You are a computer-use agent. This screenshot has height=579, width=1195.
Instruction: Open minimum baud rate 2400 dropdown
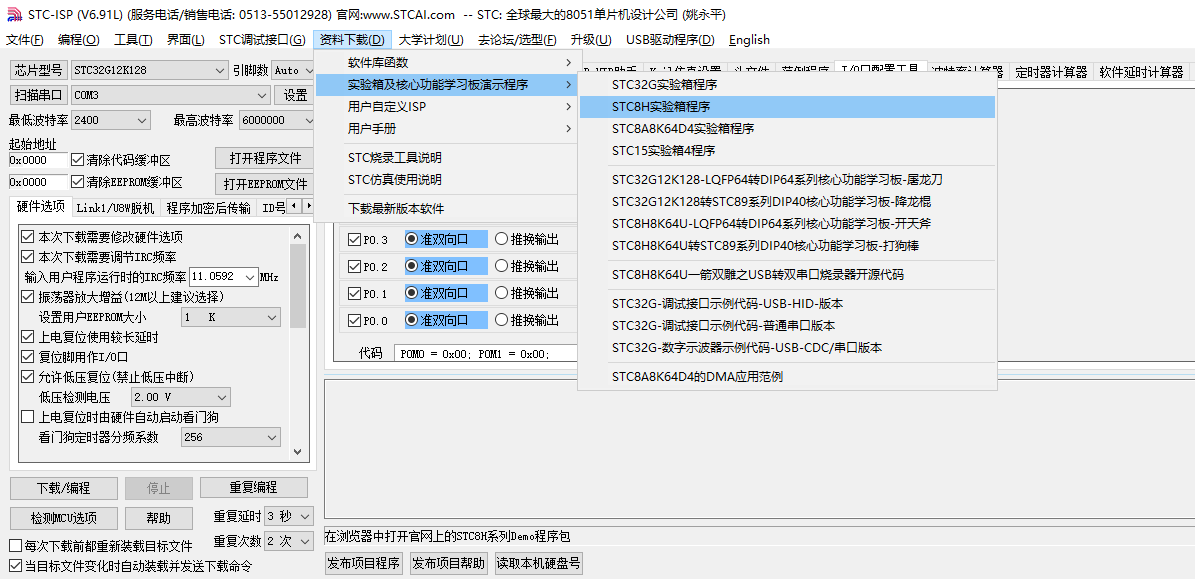[111, 120]
